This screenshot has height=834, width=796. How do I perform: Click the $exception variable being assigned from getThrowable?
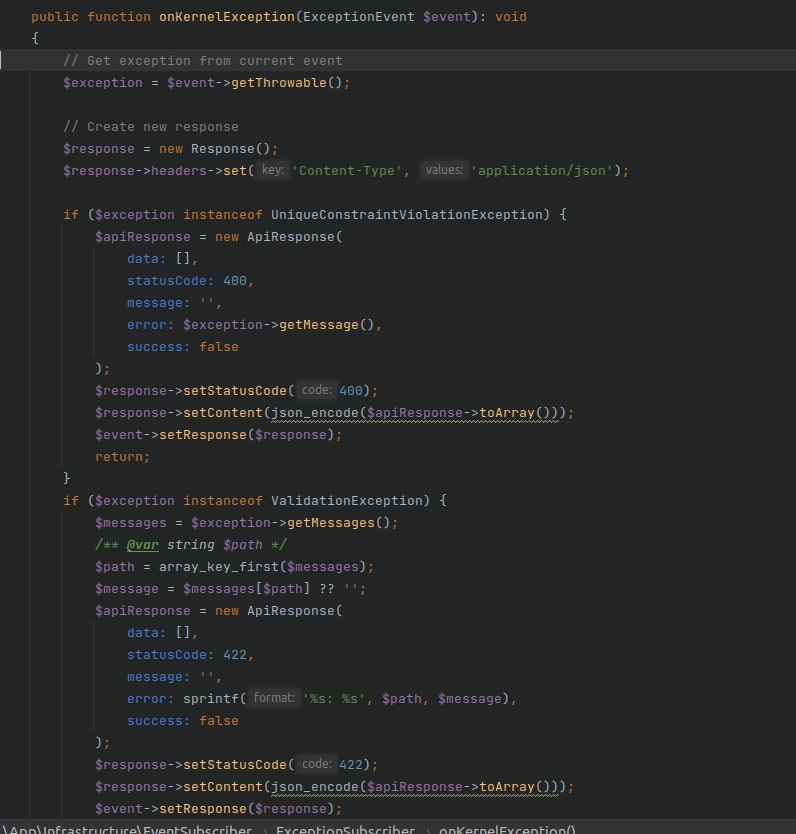[x=103, y=82]
